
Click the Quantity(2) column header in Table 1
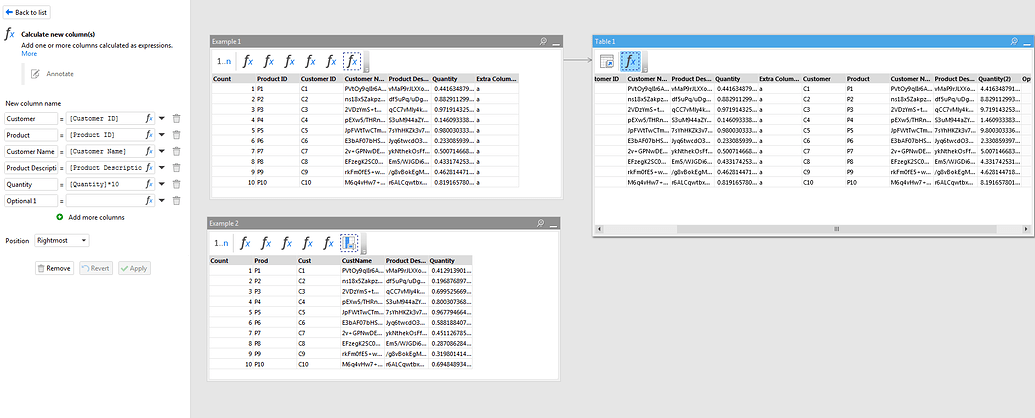point(998,79)
